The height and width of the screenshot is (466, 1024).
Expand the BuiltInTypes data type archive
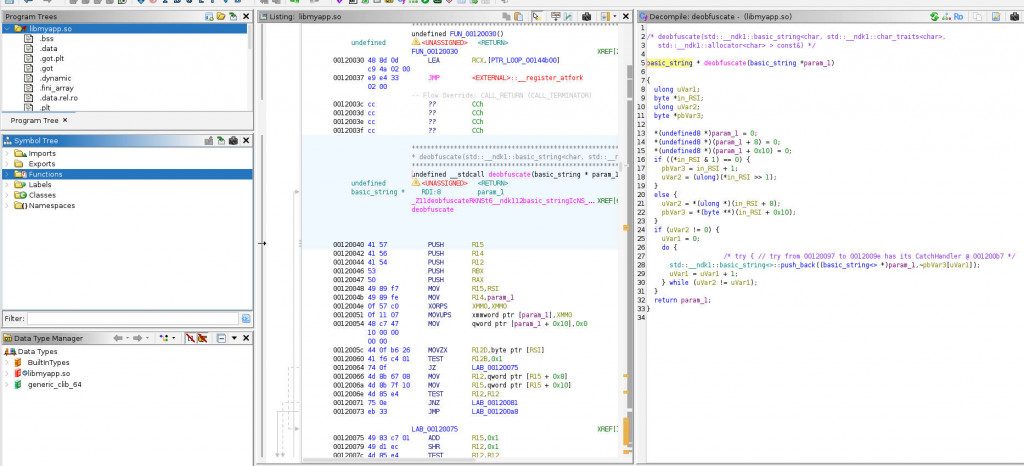tap(8, 362)
